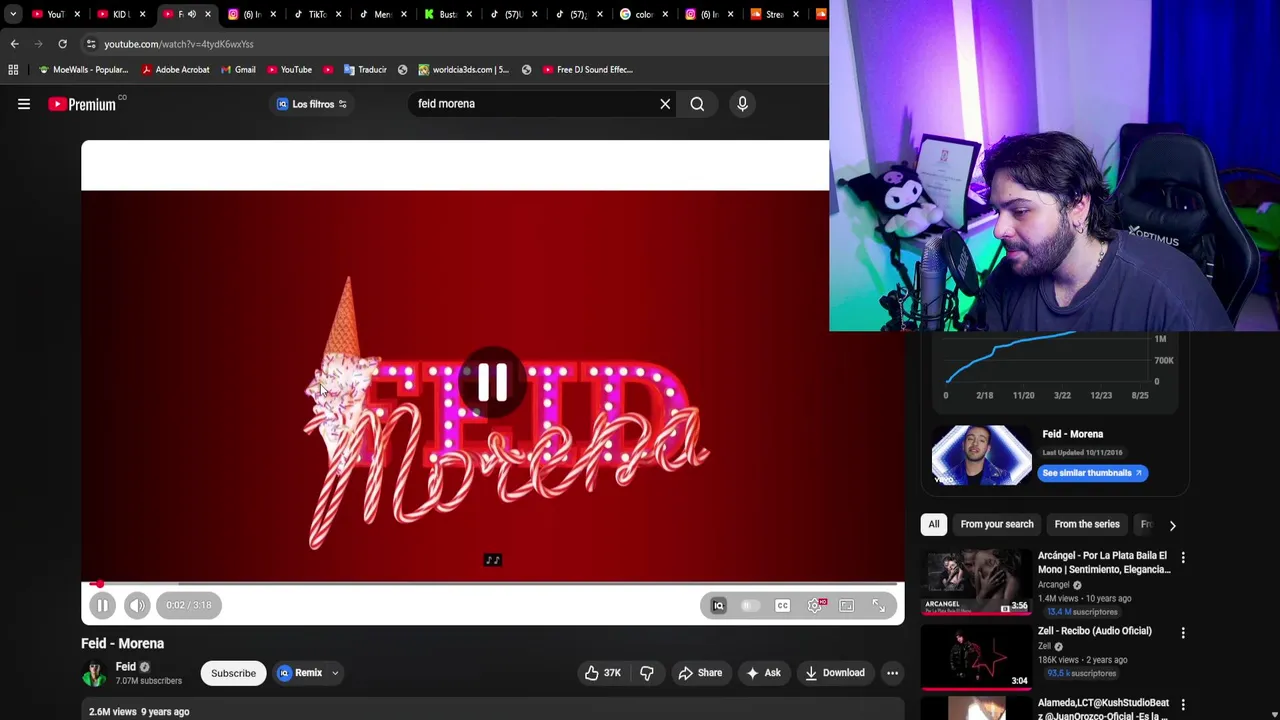Screen dimensions: 1280x720
Task: Expand the Remix dropdown arrow
Action: pos(335,673)
